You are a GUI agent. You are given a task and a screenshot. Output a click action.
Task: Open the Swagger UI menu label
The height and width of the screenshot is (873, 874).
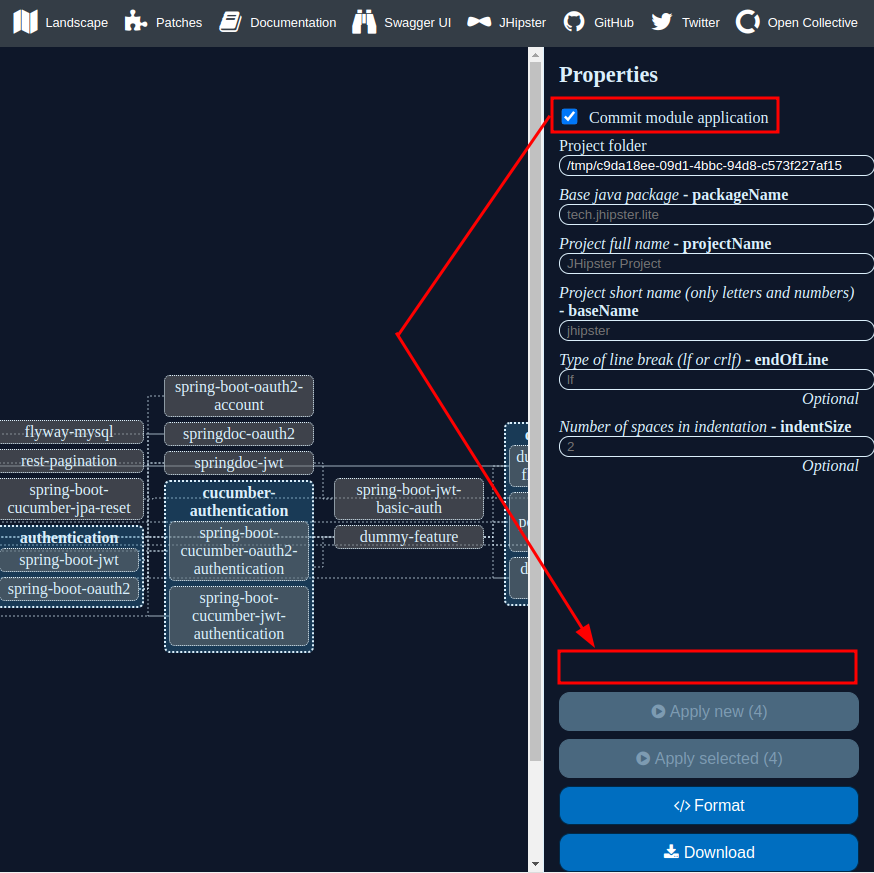tap(417, 23)
